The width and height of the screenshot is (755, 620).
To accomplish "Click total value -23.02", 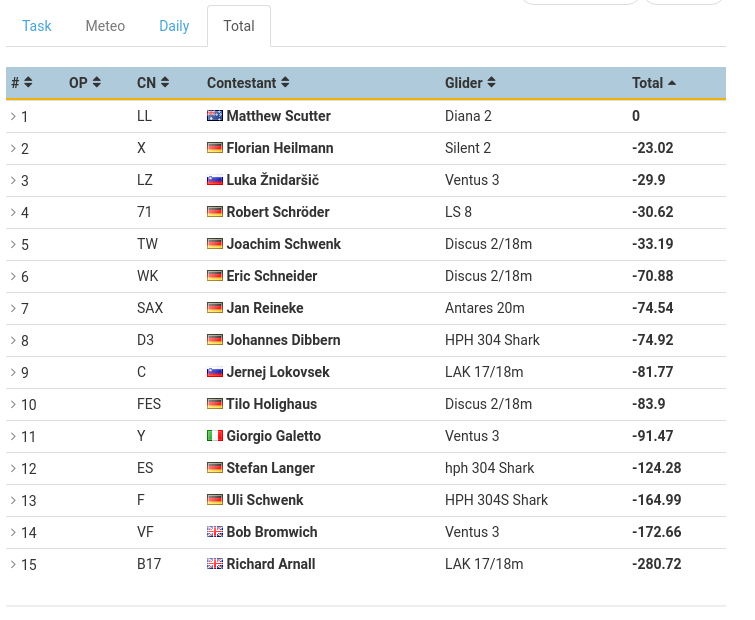I will [652, 148].
